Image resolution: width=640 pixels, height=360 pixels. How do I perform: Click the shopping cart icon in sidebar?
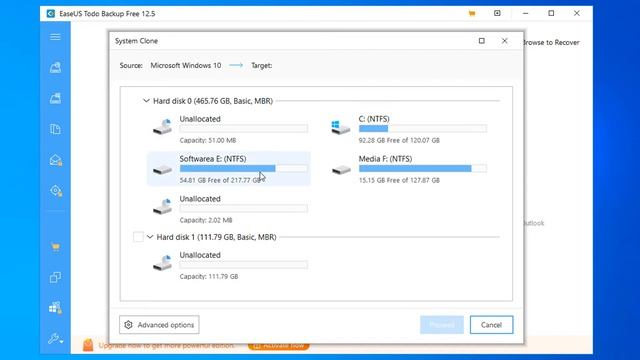tap(55, 247)
